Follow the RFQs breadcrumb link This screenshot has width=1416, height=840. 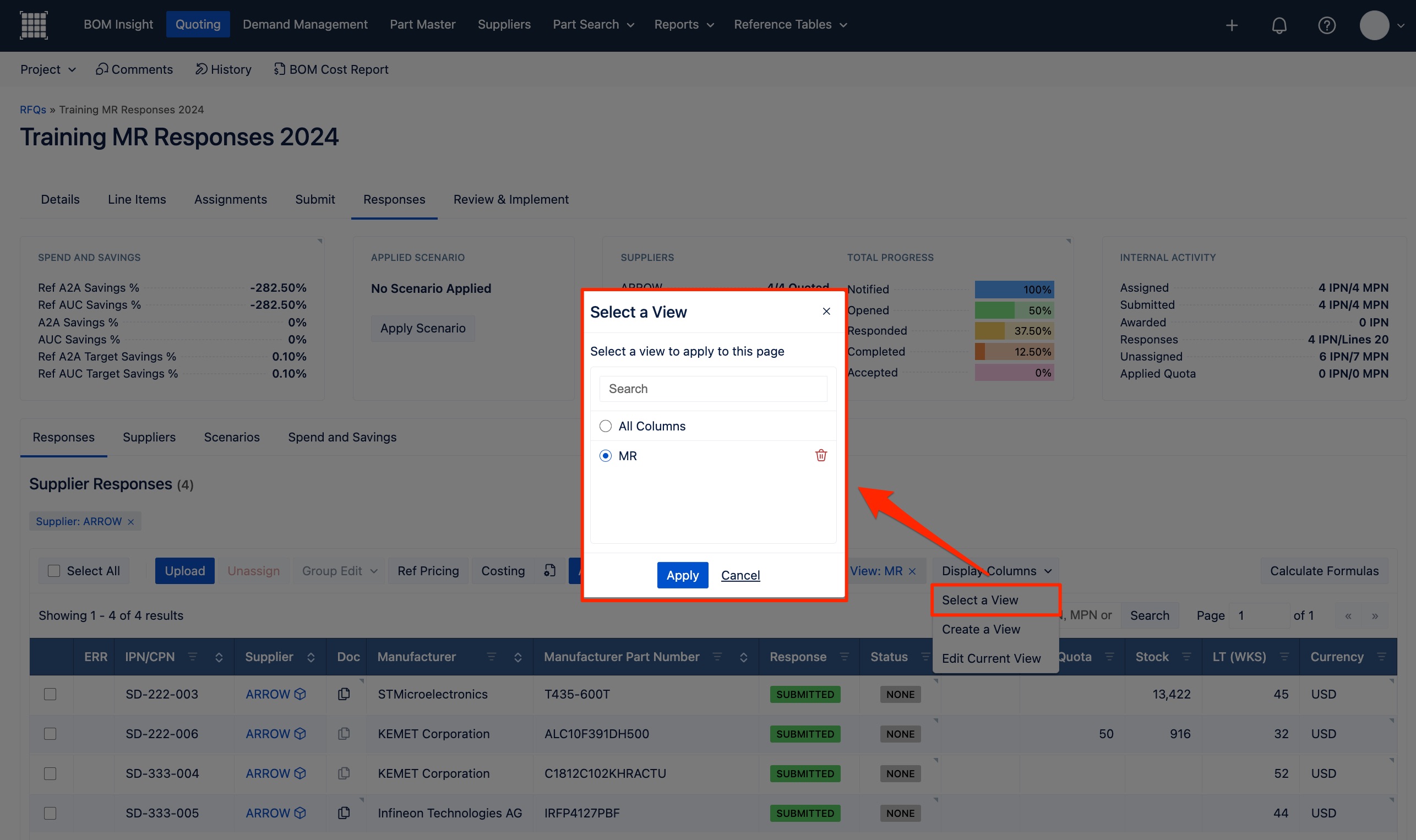pyautogui.click(x=33, y=110)
